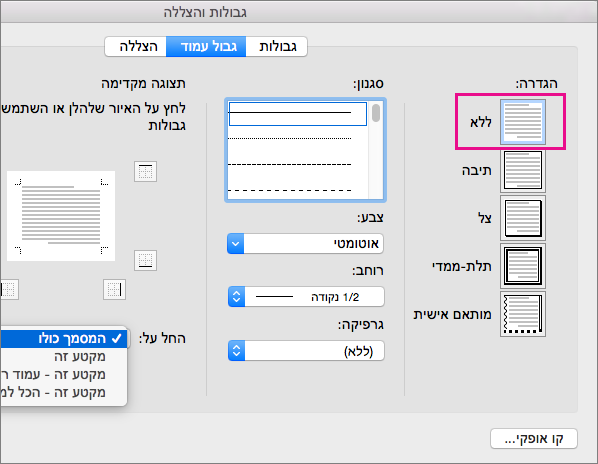Choose מקטע זה - הכל option in menu
Viewport: 598px width, 464px height.
pyautogui.click(x=63, y=393)
